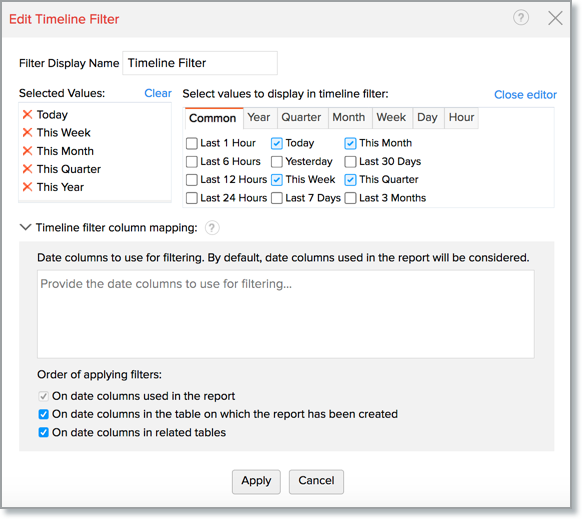Screen dimensions: 582x519
Task: Collapse Timeline filter column mapping section
Action: 25,227
